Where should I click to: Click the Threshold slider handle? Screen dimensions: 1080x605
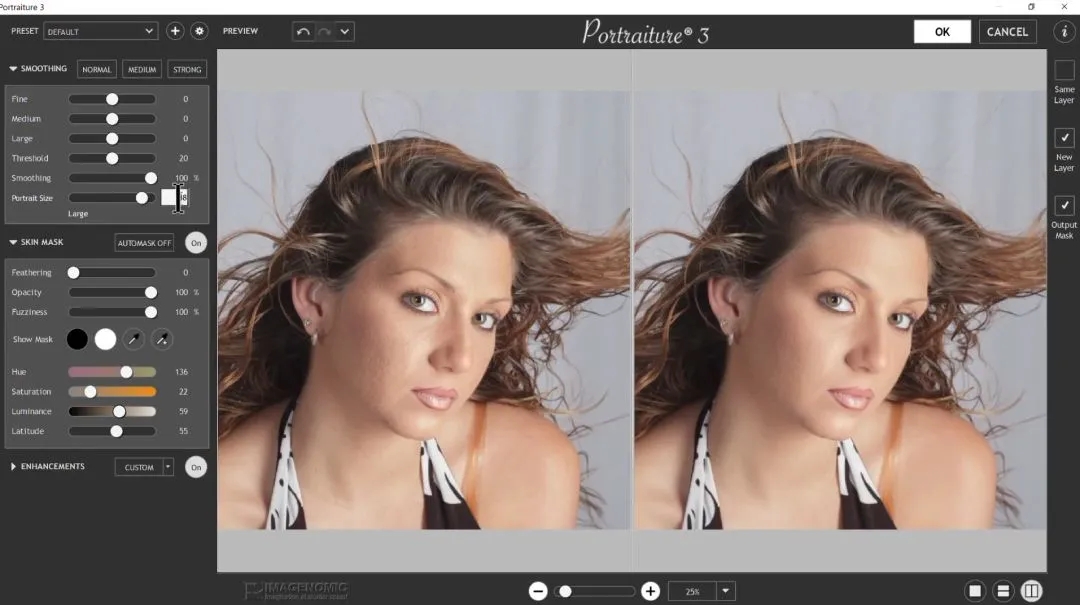tap(112, 158)
